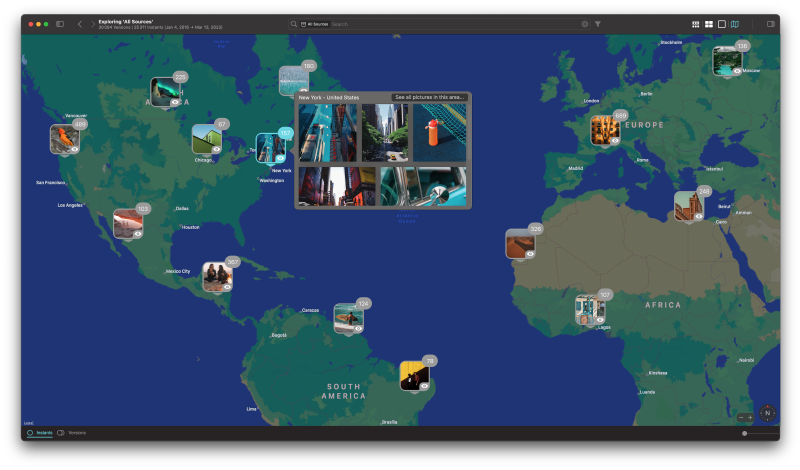Click the Los Angeles city label
Viewport: 800px width, 470px height.
70,205
